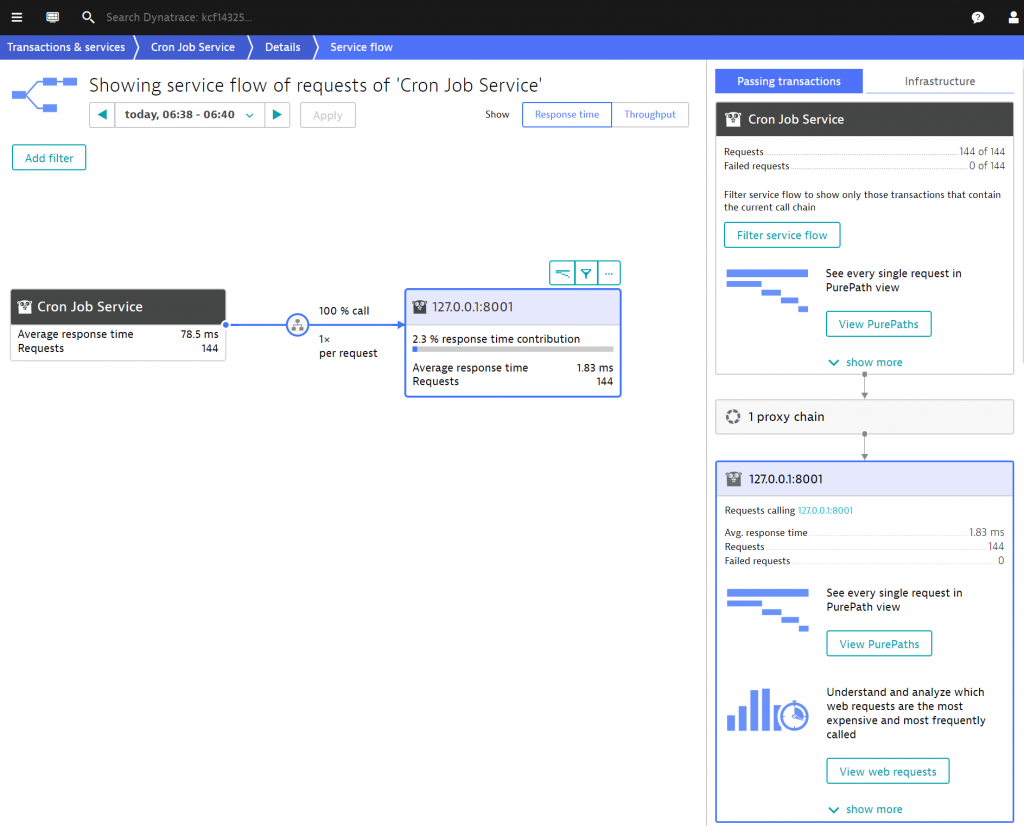This screenshot has width=1024, height=831.
Task: Click View PurePaths in 127.0.0.1:8001 panel
Action: pos(879,644)
